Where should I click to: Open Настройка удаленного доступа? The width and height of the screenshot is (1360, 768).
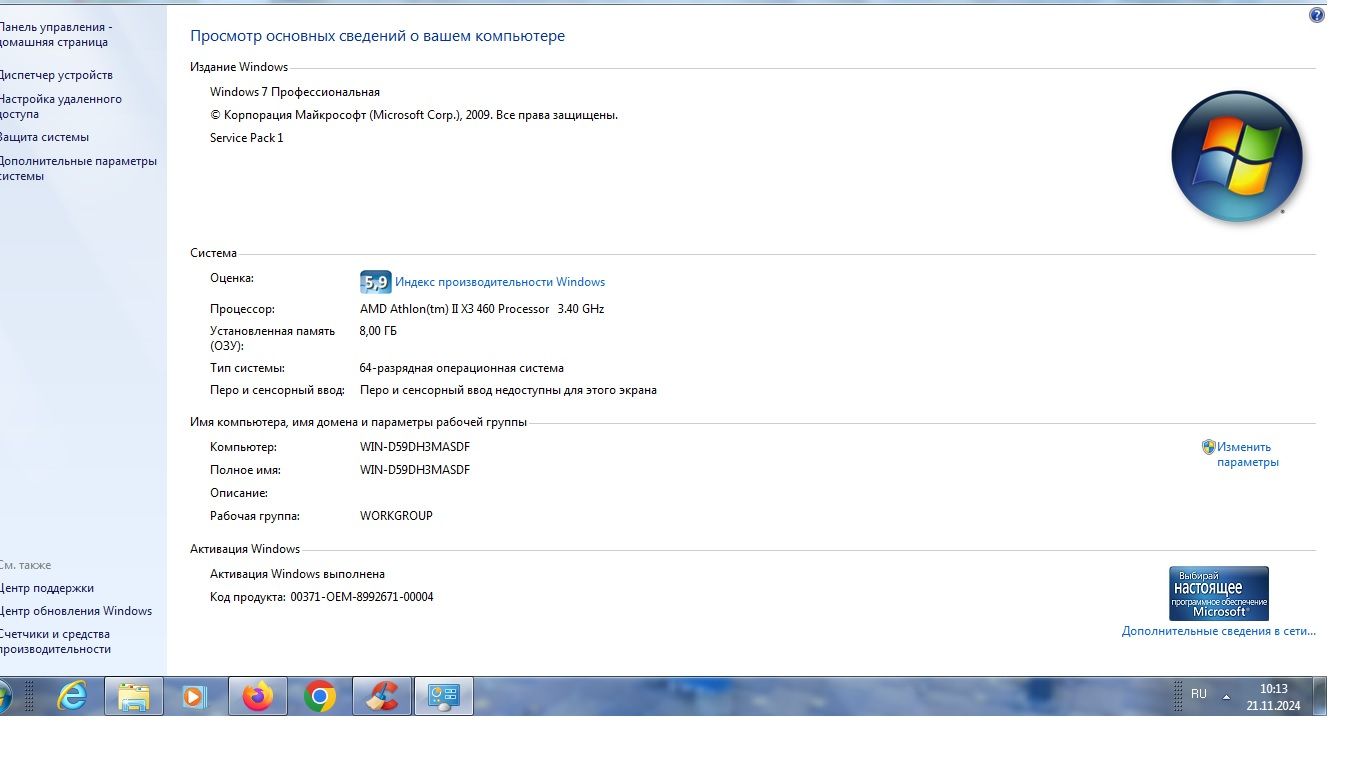click(x=60, y=106)
